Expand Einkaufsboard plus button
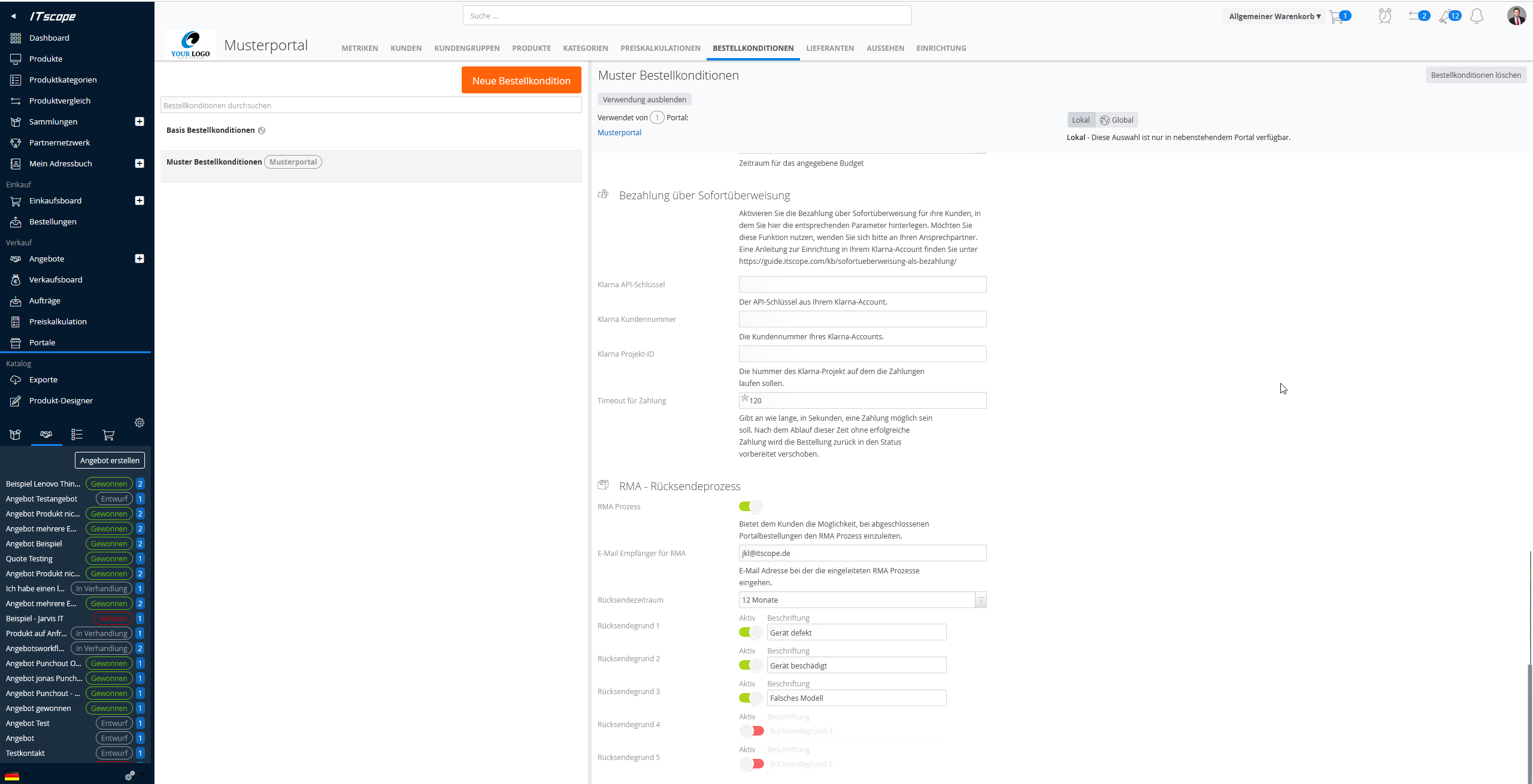The image size is (1533, 784). 140,200
